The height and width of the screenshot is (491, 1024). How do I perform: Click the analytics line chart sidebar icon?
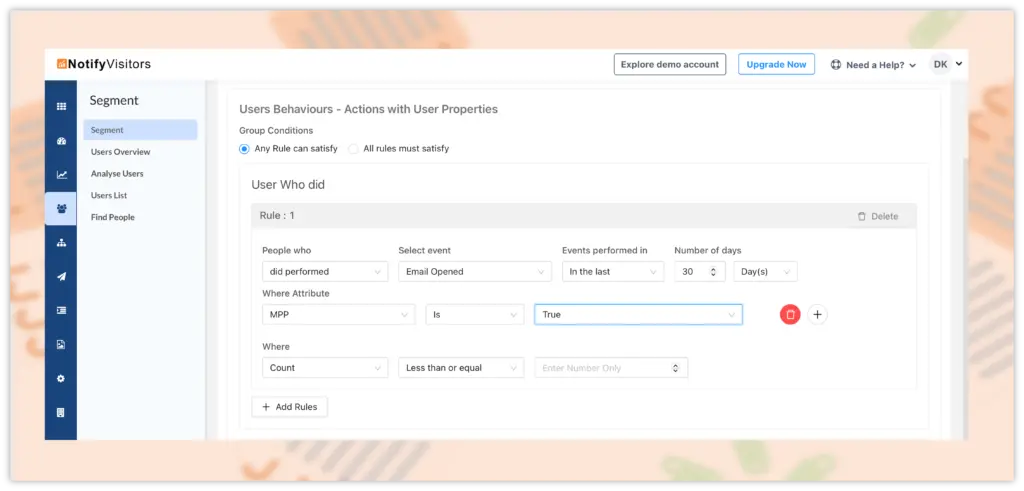pyautogui.click(x=61, y=174)
